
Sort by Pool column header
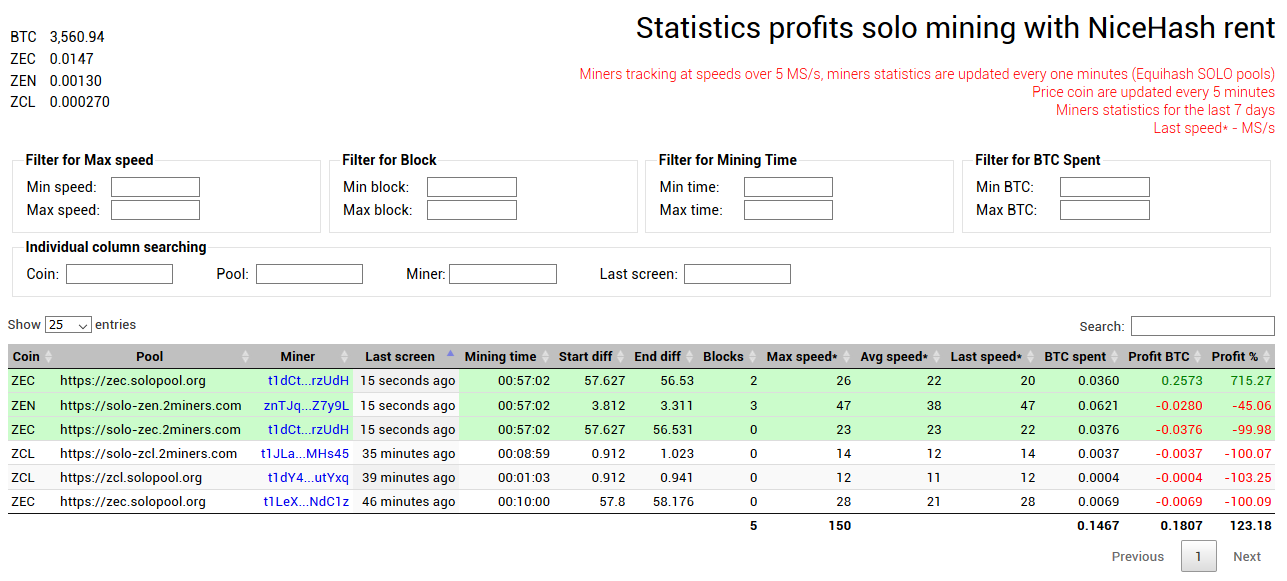(149, 357)
